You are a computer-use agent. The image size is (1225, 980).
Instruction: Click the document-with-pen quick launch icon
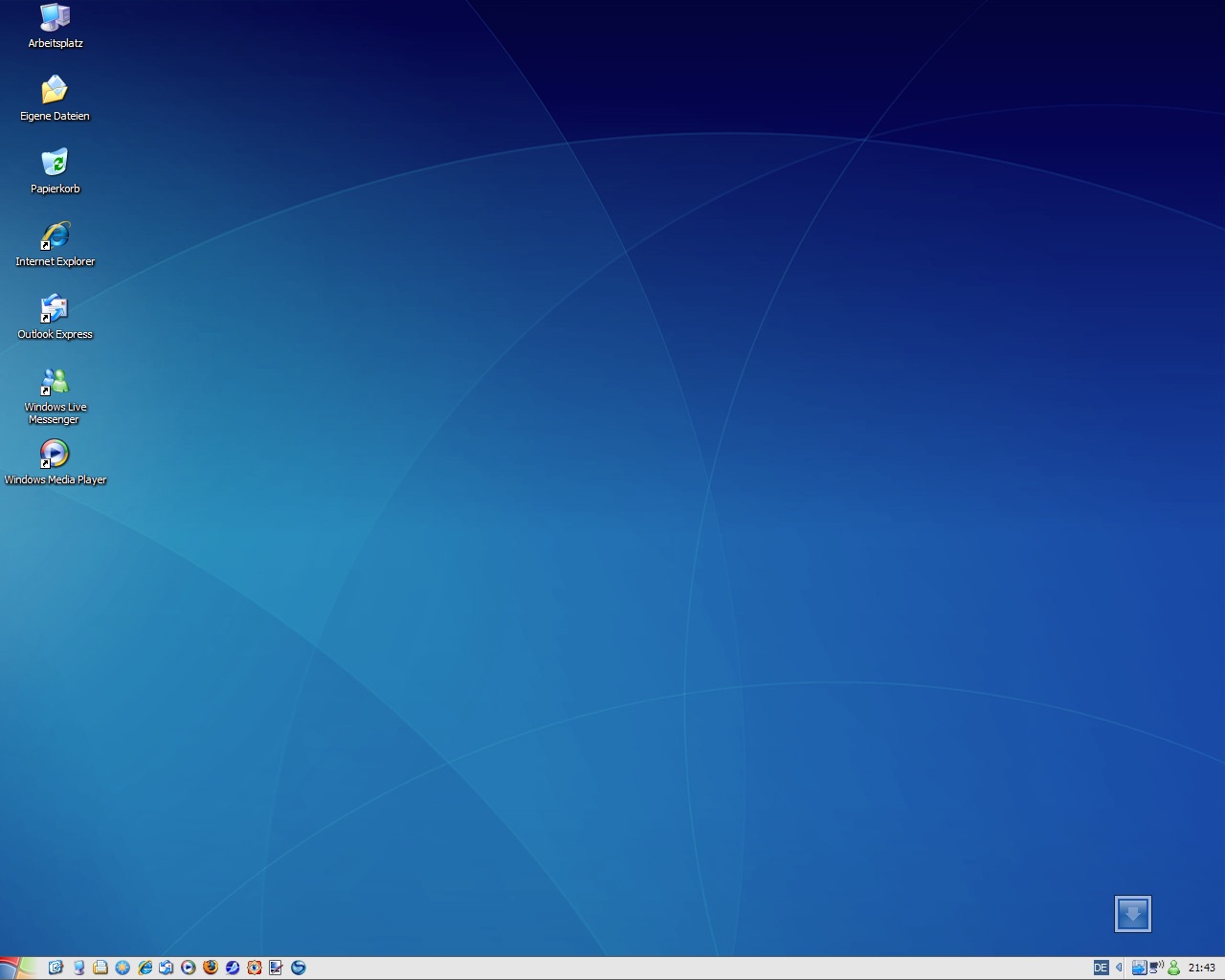[276, 968]
